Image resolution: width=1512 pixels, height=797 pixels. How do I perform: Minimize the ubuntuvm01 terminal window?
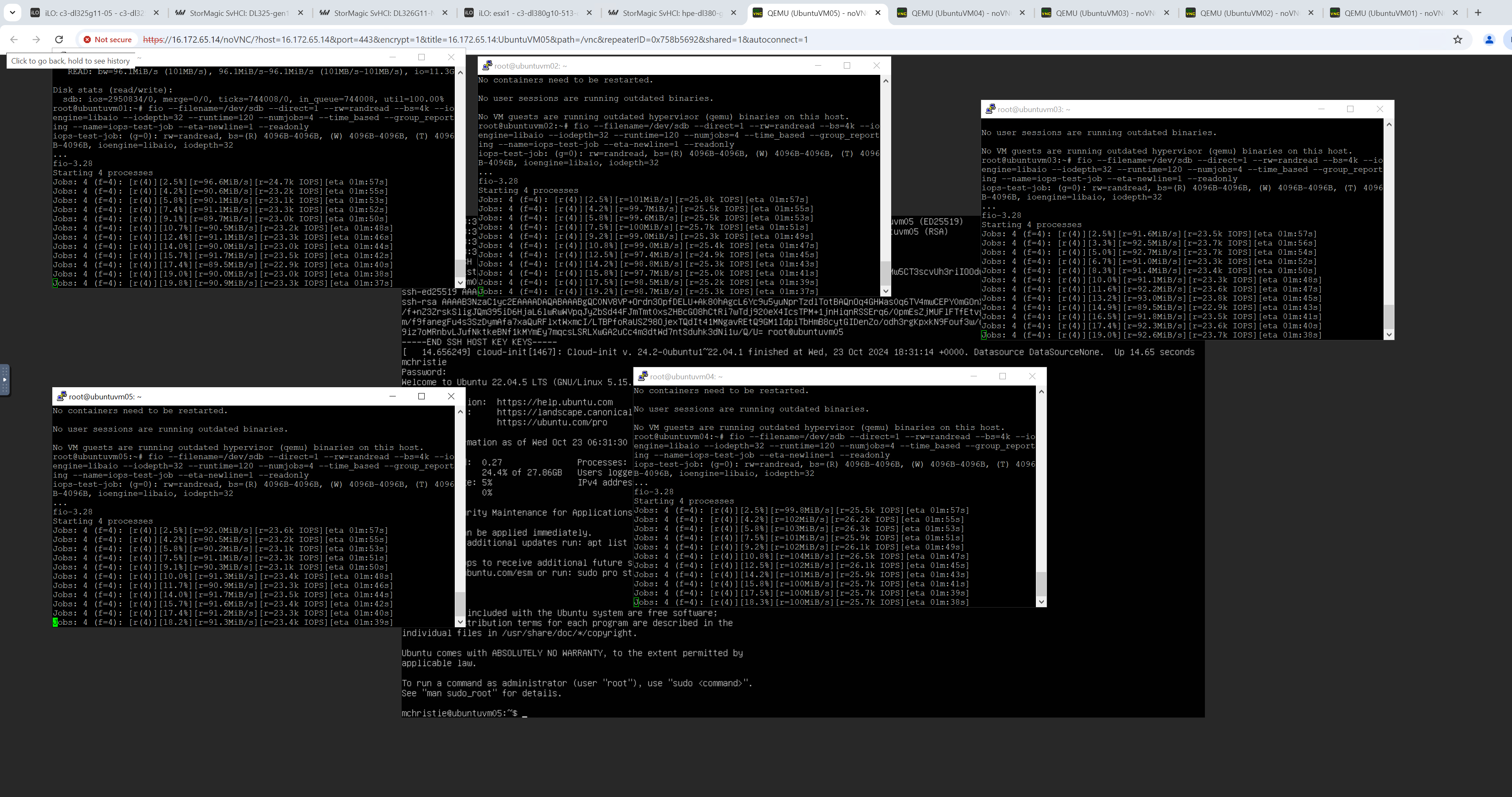393,57
